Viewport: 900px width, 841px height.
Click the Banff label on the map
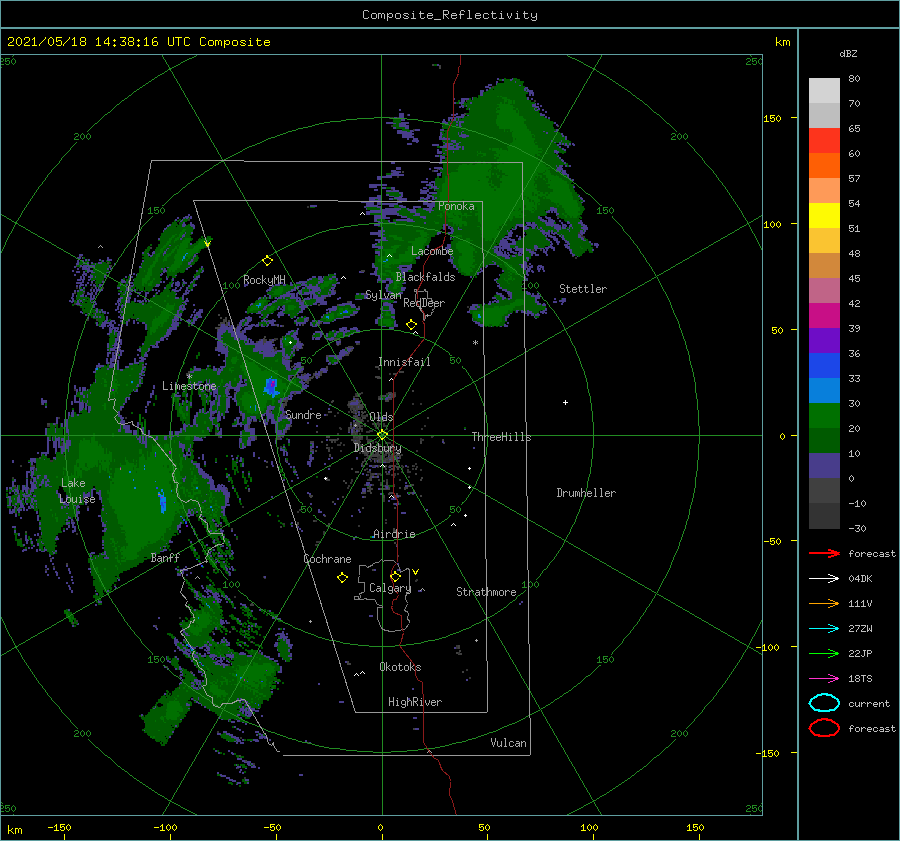165,557
